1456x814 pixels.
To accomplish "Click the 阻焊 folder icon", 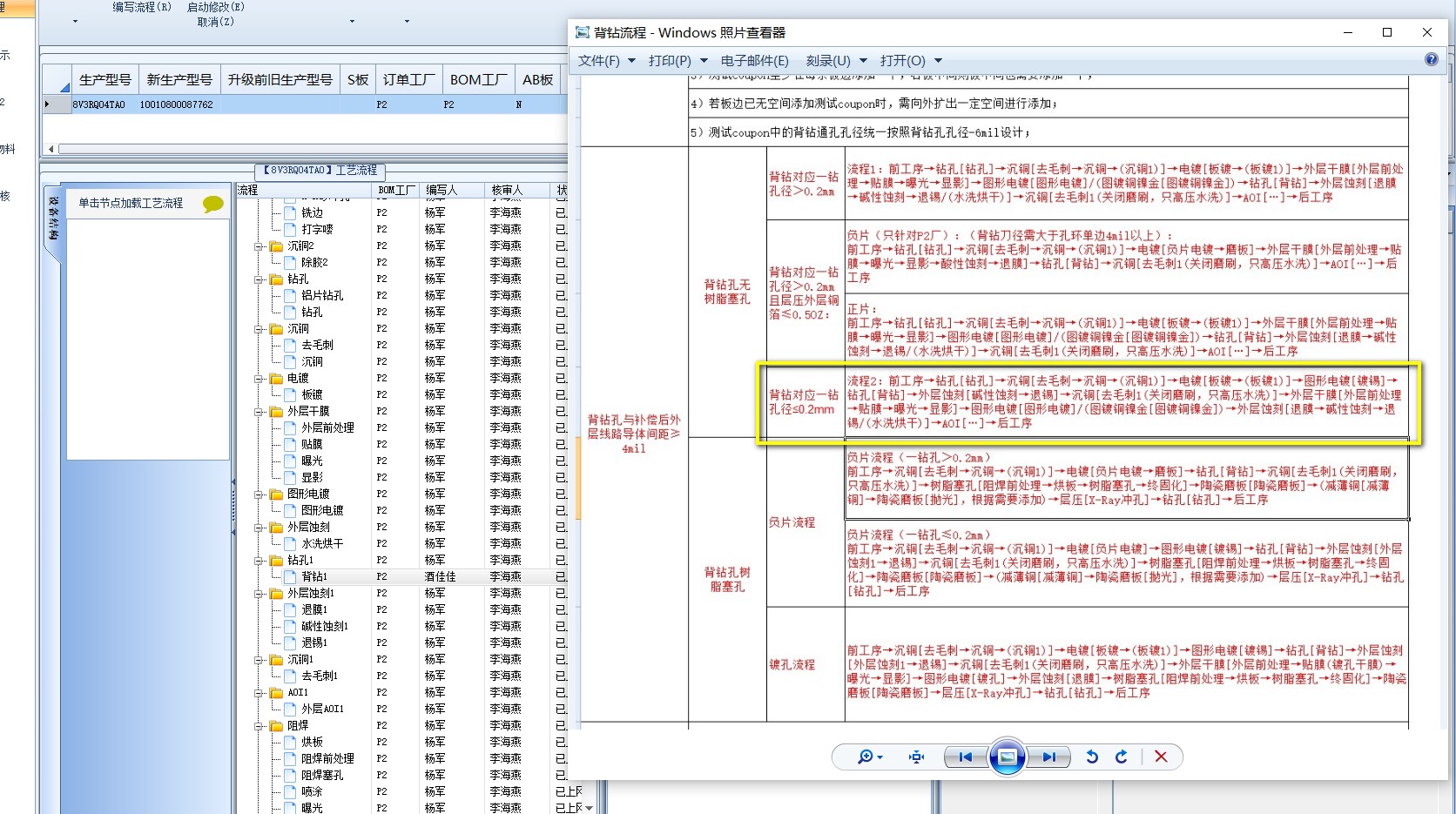I will point(276,726).
